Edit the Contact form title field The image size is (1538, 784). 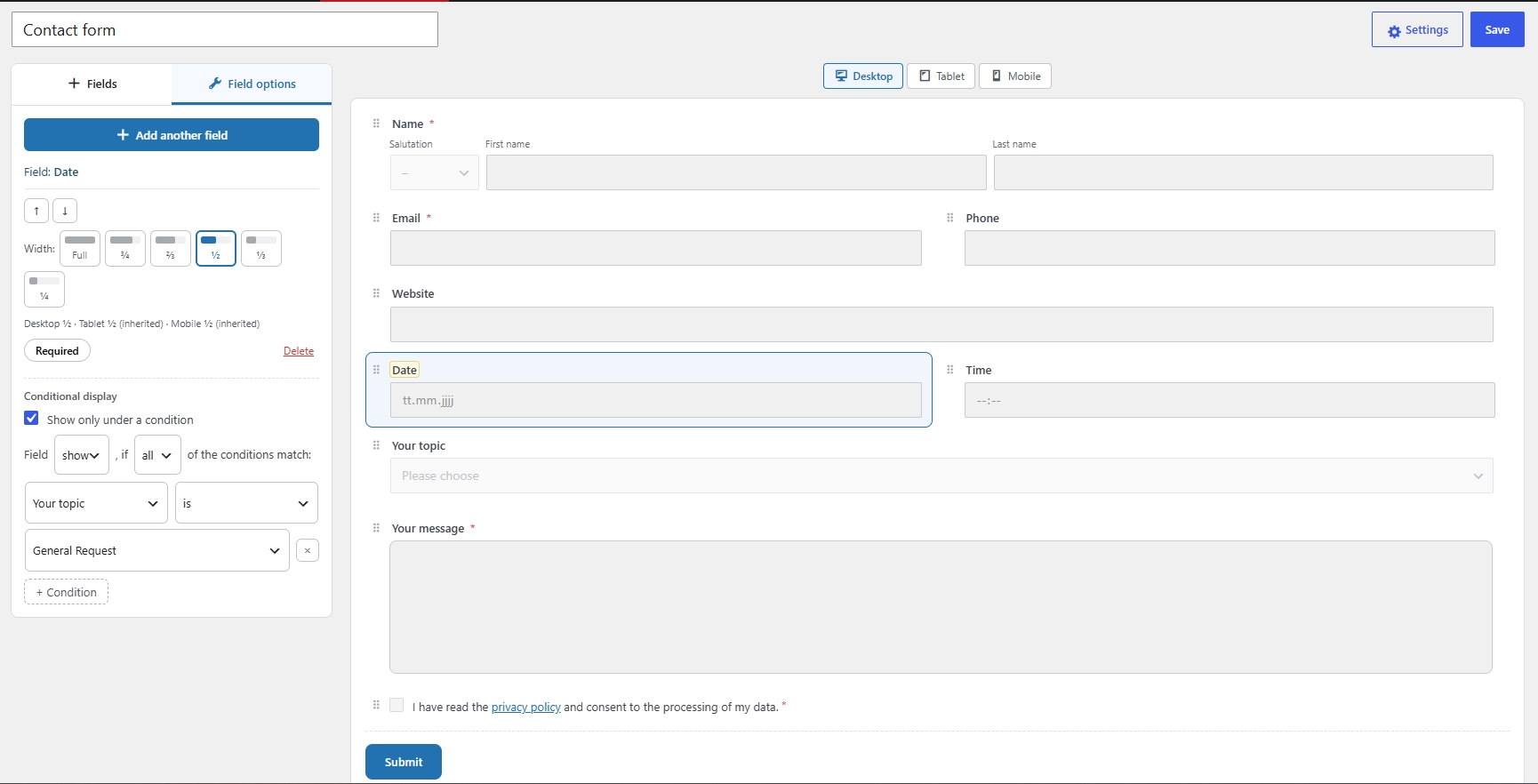click(225, 29)
